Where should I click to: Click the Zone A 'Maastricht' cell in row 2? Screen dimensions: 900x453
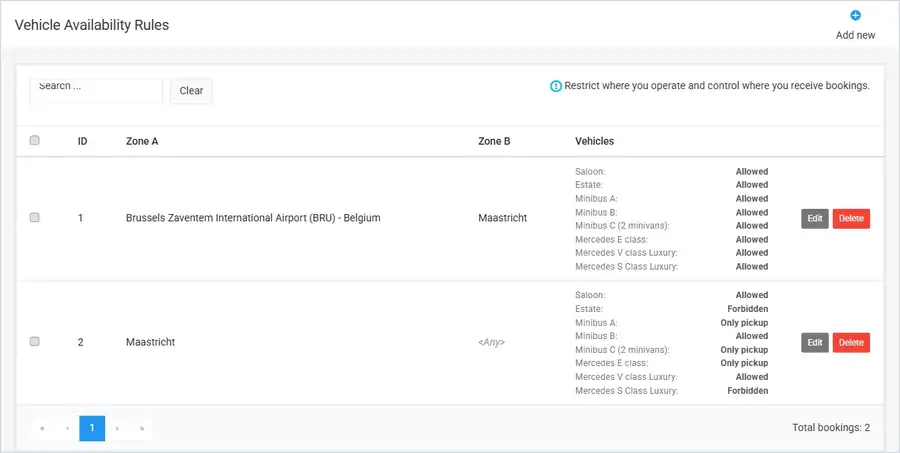click(x=150, y=342)
